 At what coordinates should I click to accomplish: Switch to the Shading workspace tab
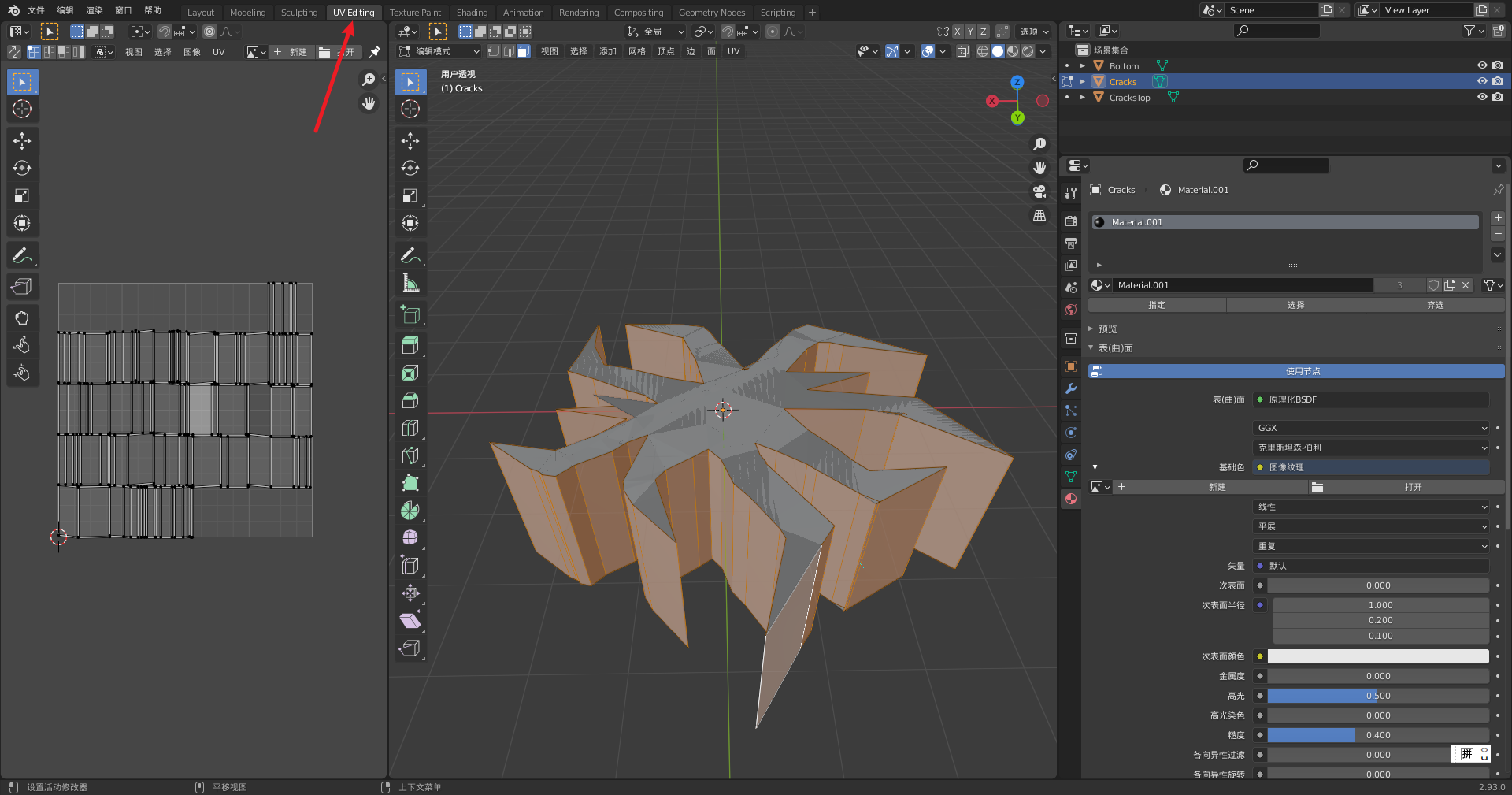472,13
